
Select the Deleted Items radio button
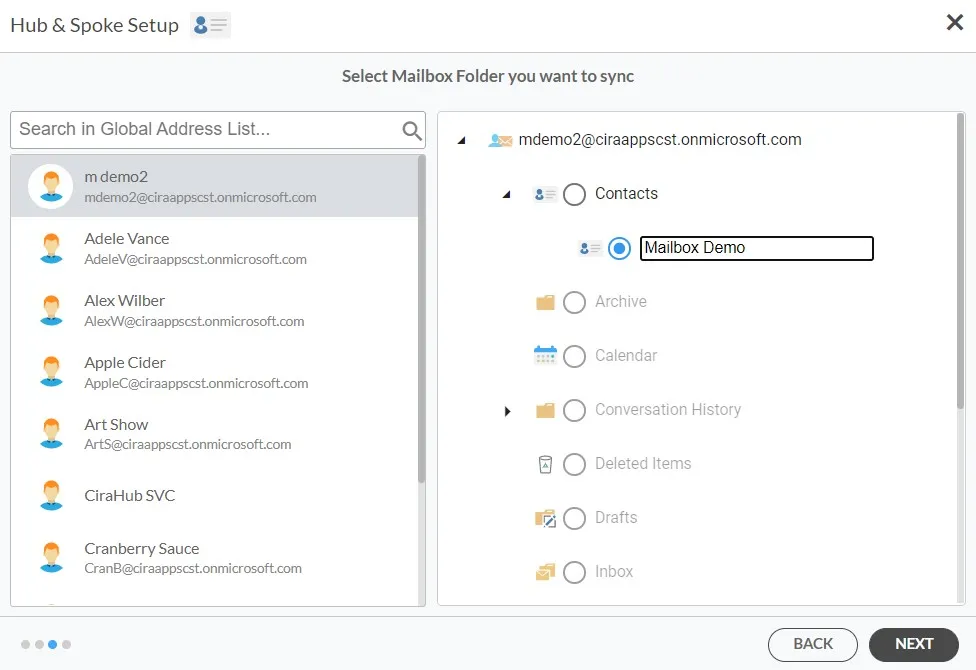point(575,465)
